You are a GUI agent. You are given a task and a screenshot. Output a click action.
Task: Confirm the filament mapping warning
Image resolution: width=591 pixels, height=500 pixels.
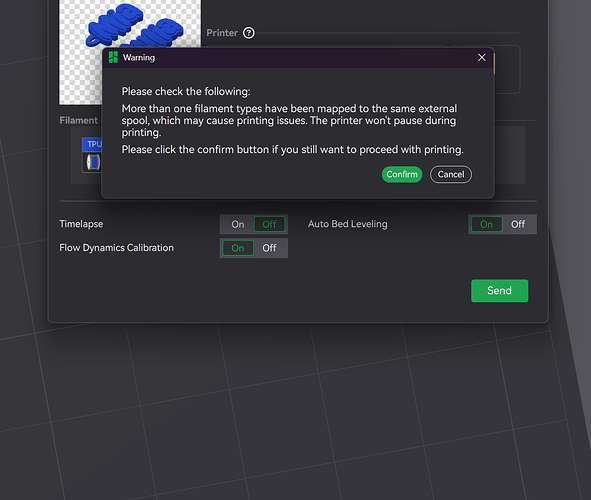point(402,174)
